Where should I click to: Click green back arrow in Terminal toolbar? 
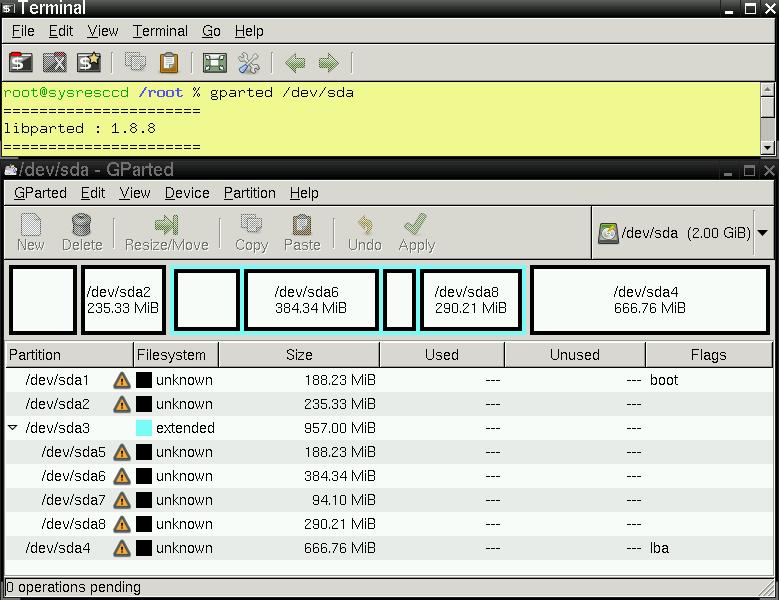[x=295, y=63]
